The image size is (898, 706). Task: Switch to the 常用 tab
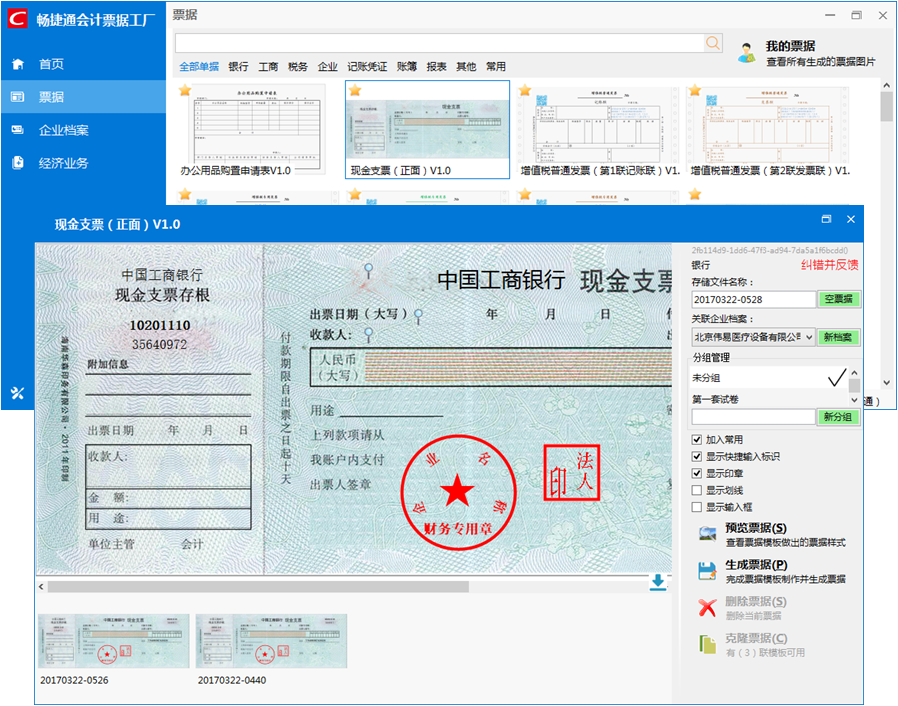pyautogui.click(x=496, y=66)
